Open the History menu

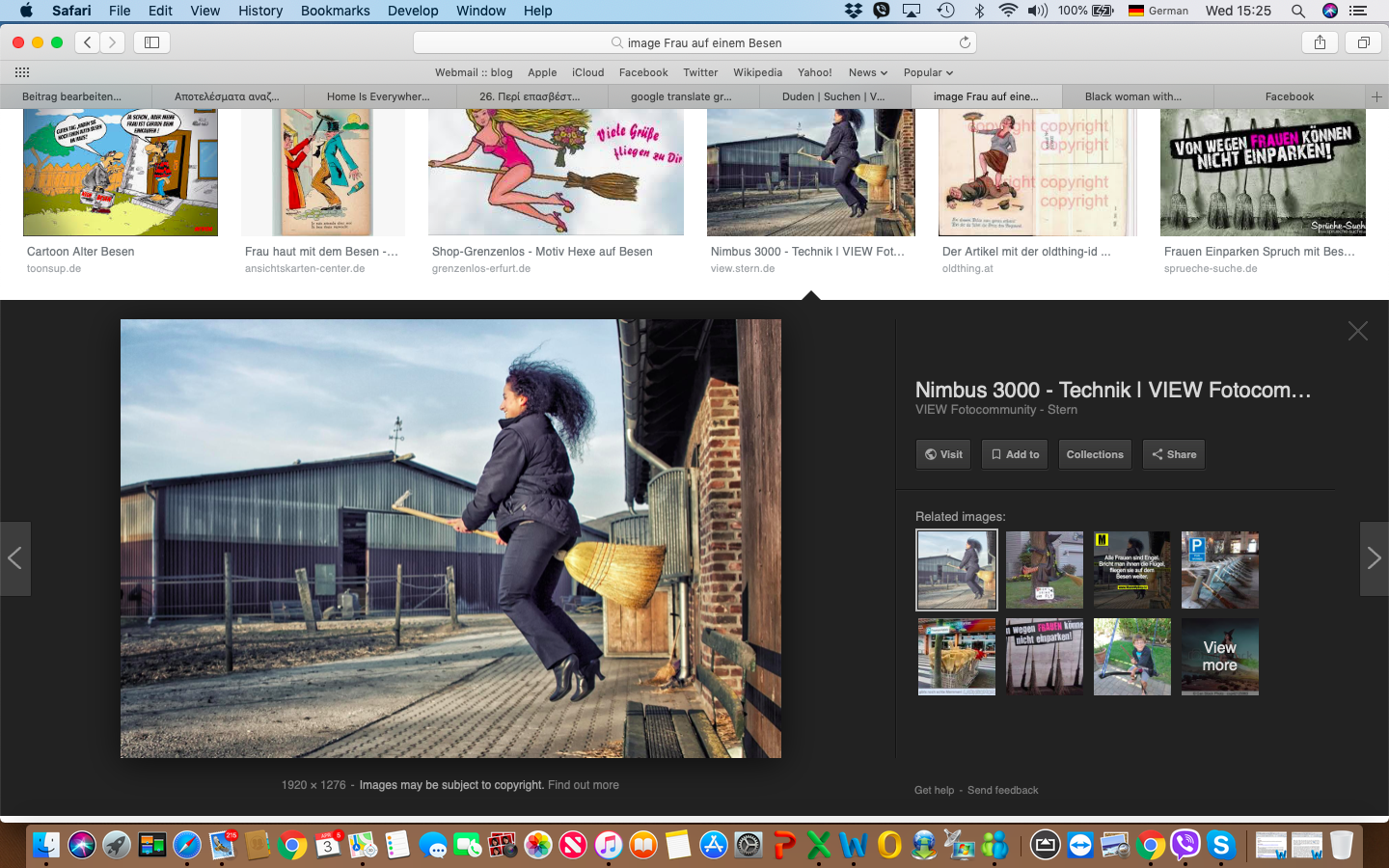point(260,11)
